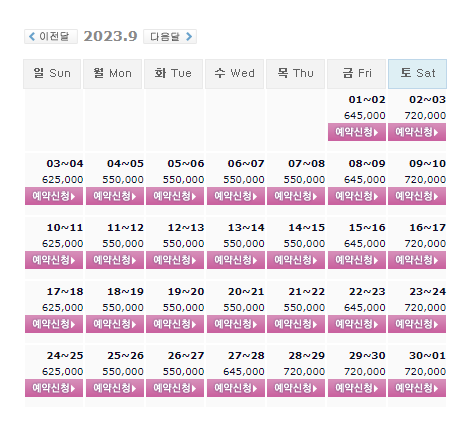
Task: Book the 05~06 stay
Action: pos(175,196)
